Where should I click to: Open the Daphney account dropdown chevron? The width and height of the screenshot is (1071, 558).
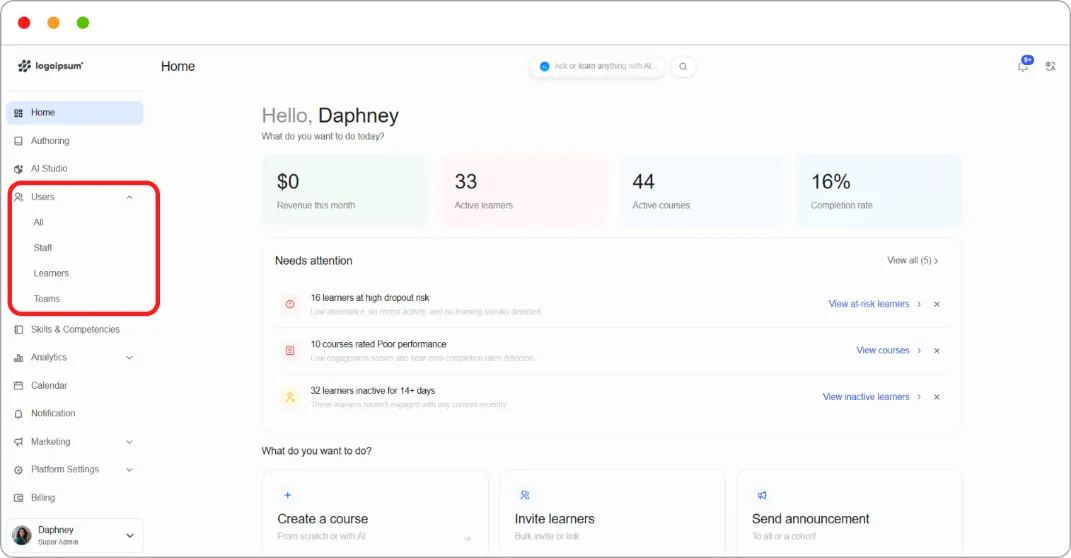pyautogui.click(x=130, y=536)
